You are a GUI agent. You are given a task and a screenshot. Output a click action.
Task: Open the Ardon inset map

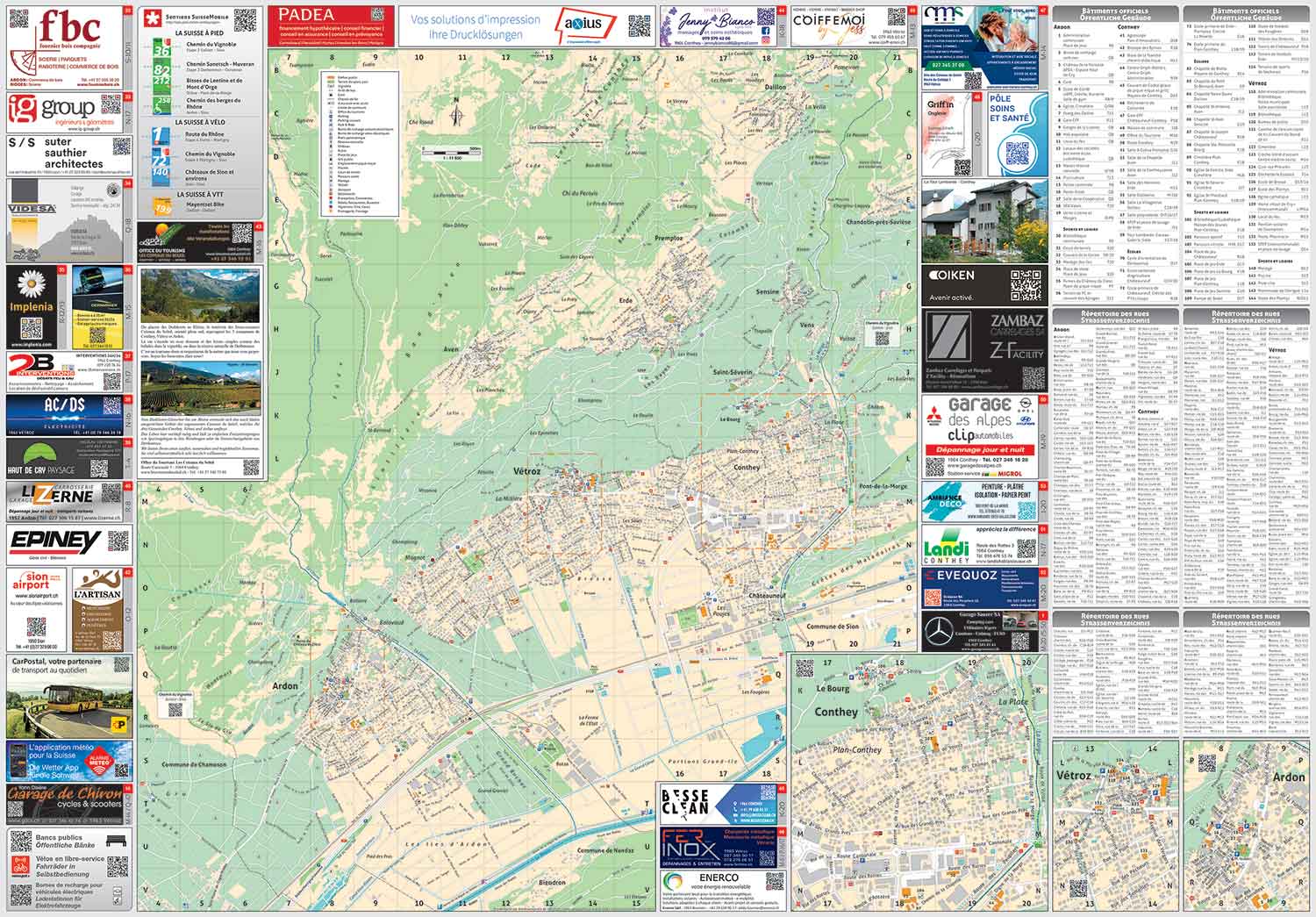[1246, 823]
